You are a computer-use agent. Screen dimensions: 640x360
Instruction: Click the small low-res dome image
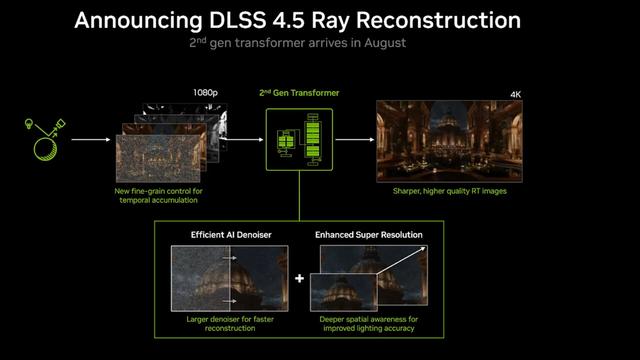[x=344, y=292]
